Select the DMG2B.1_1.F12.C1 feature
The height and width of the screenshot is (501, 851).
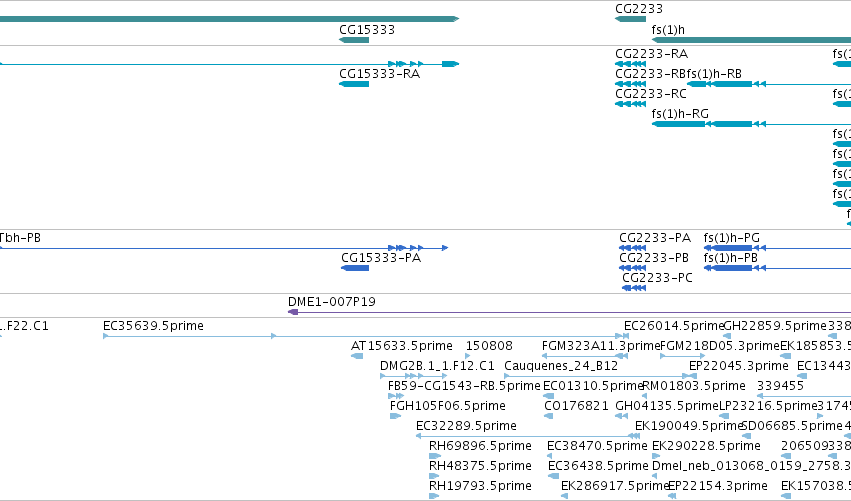tap(414, 376)
